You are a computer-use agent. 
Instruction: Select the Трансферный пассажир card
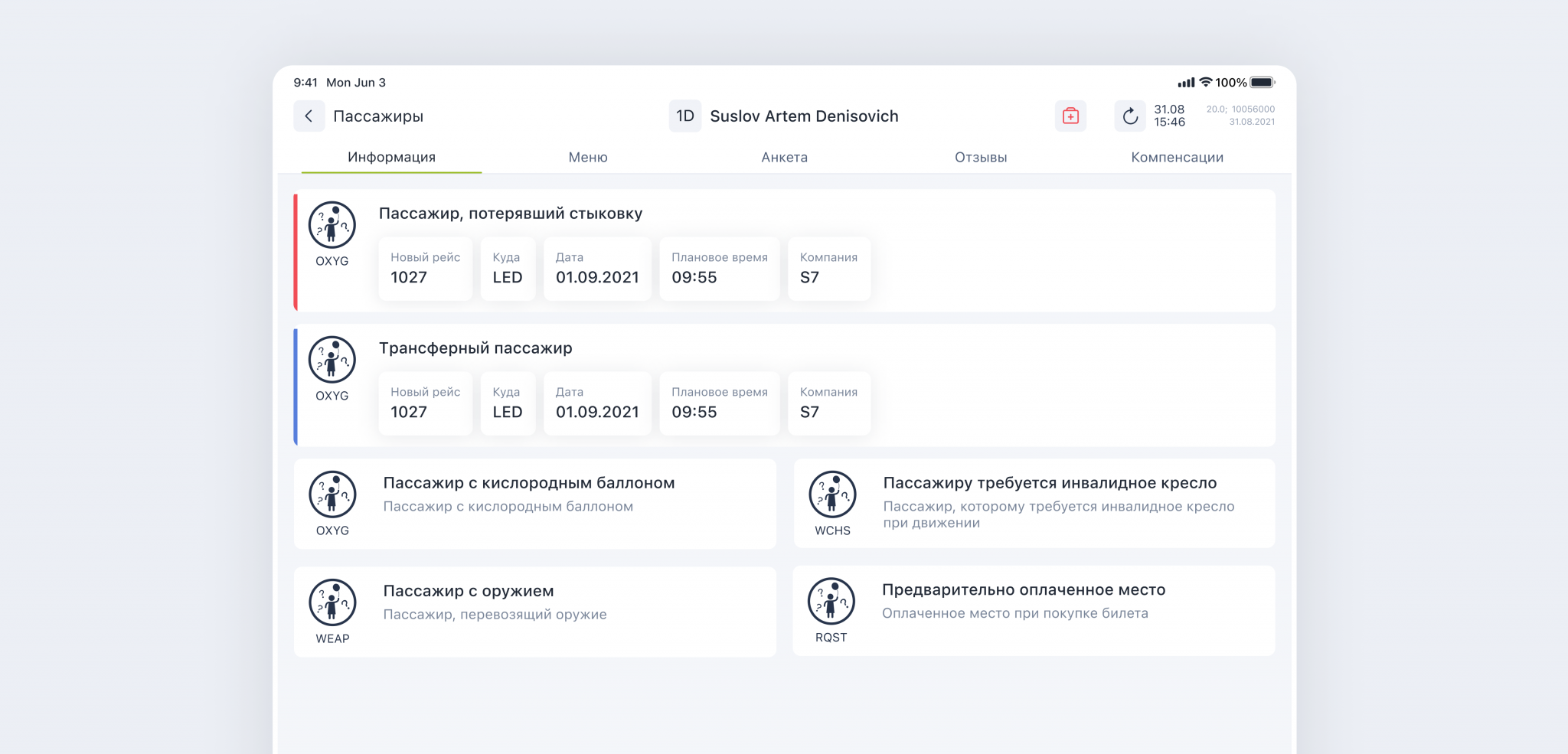475,348
